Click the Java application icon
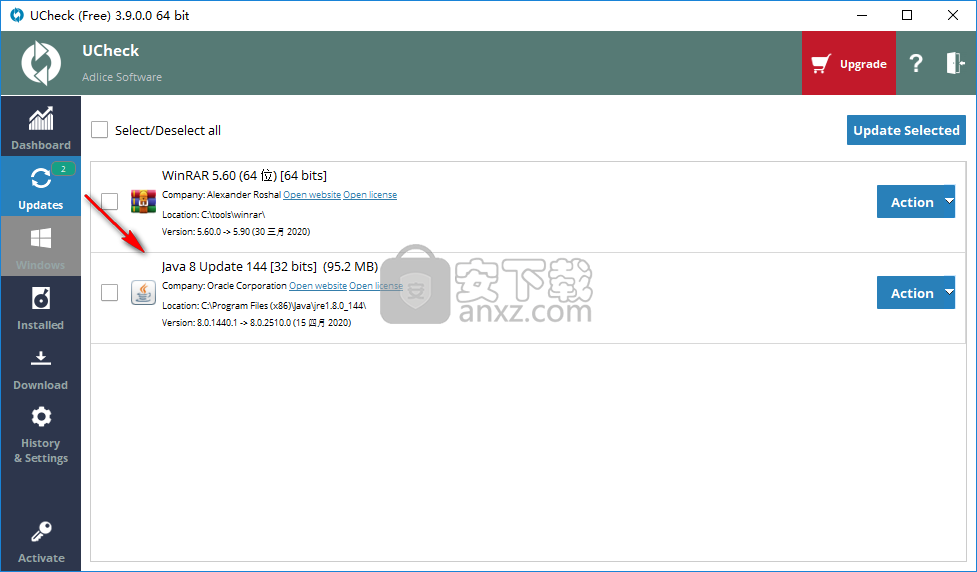 [x=143, y=292]
